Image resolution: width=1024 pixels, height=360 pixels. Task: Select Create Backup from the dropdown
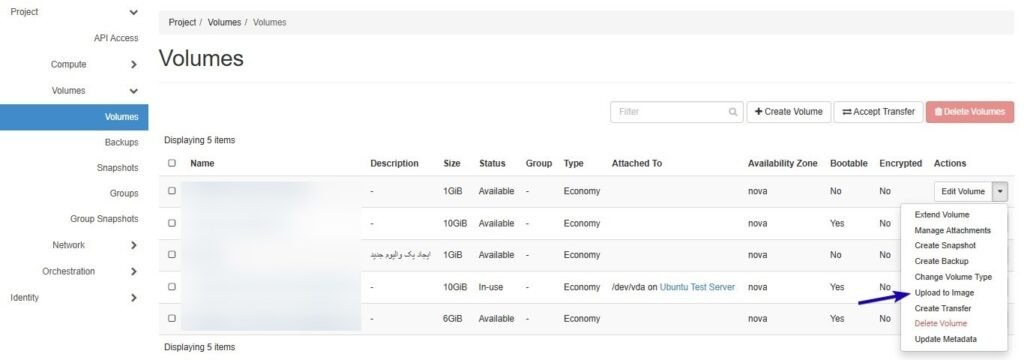(x=941, y=261)
